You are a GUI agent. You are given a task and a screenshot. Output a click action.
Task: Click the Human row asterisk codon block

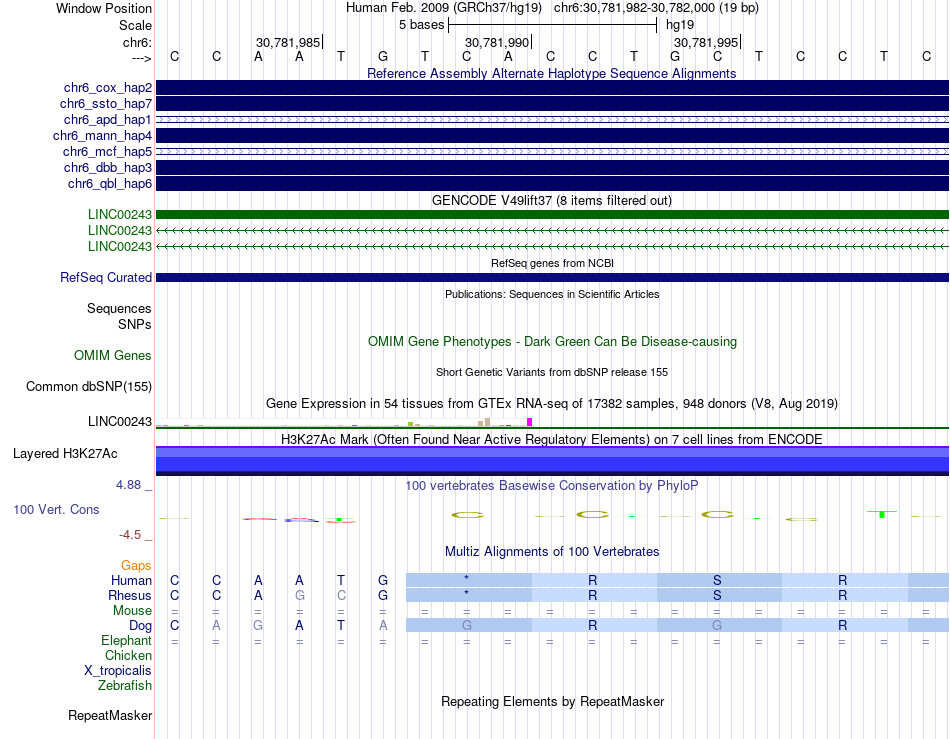pyautogui.click(x=468, y=580)
